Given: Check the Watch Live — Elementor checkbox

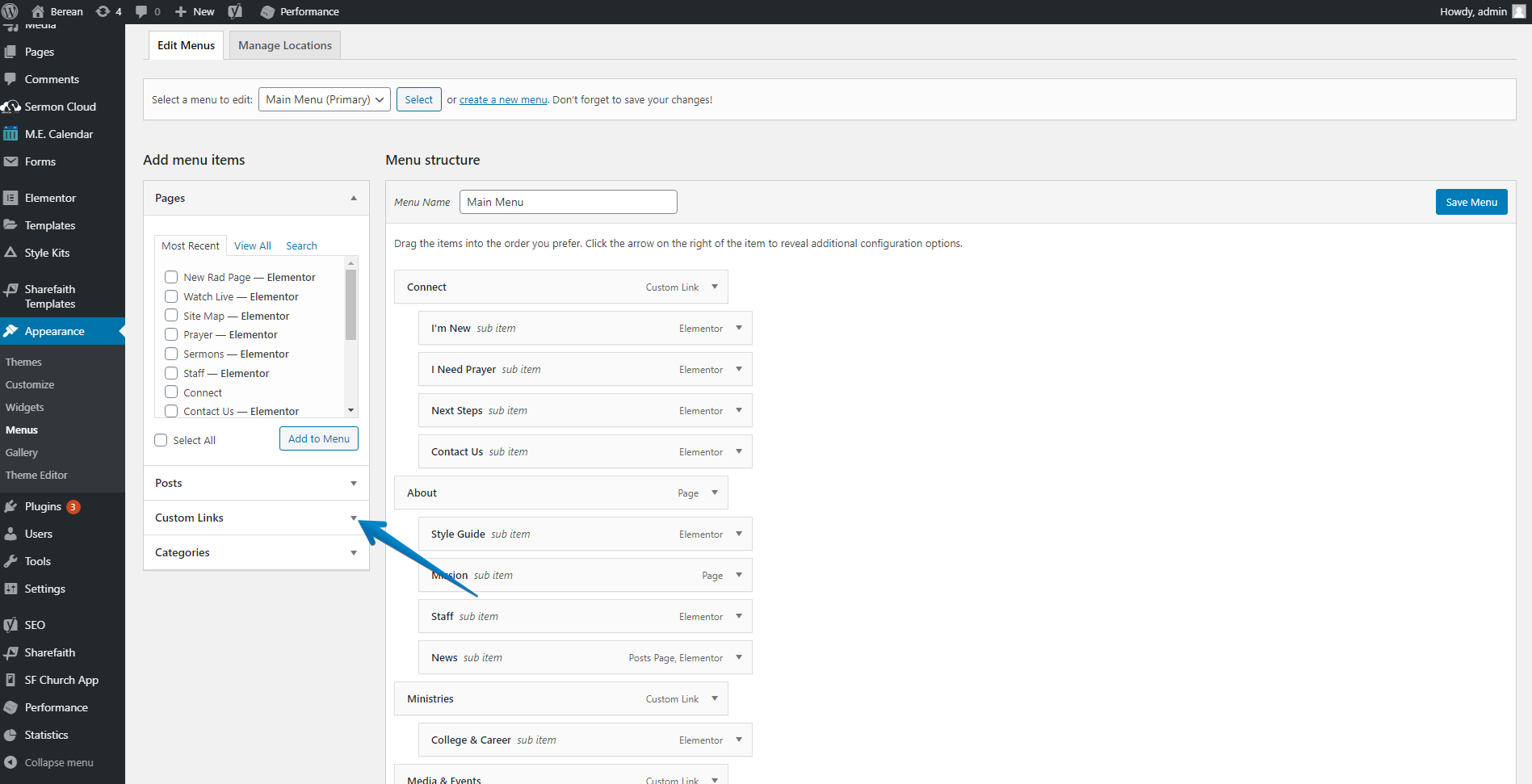Looking at the screenshot, I should point(171,296).
